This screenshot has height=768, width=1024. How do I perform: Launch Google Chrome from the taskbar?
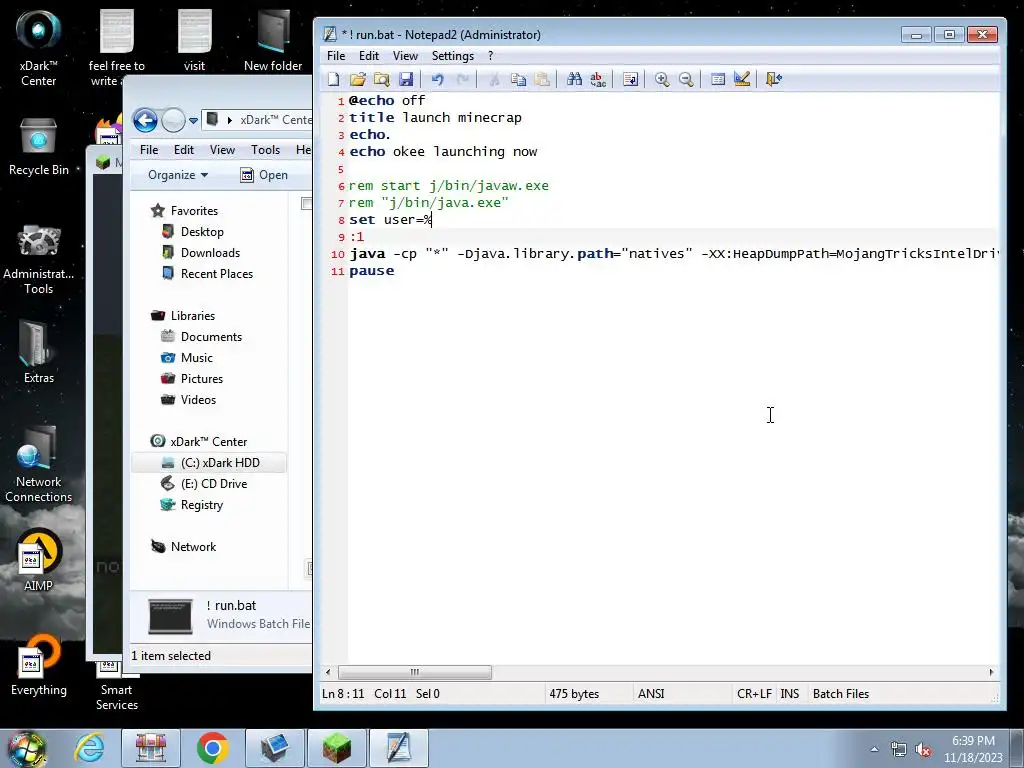(x=212, y=748)
